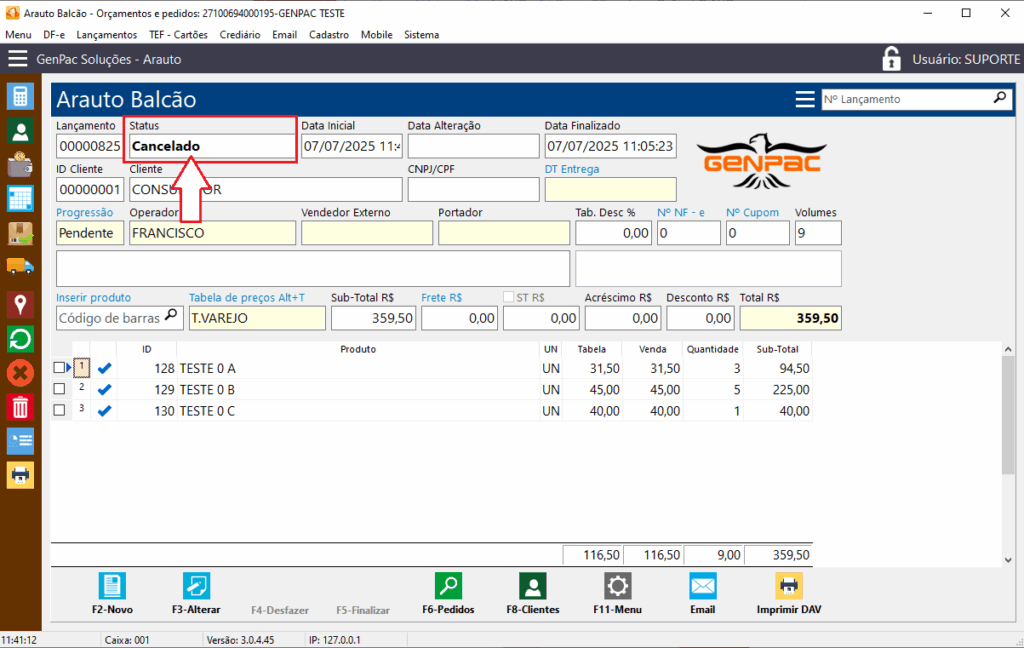This screenshot has height=648, width=1024.
Task: Click the map location pin icon
Action: click(20, 304)
